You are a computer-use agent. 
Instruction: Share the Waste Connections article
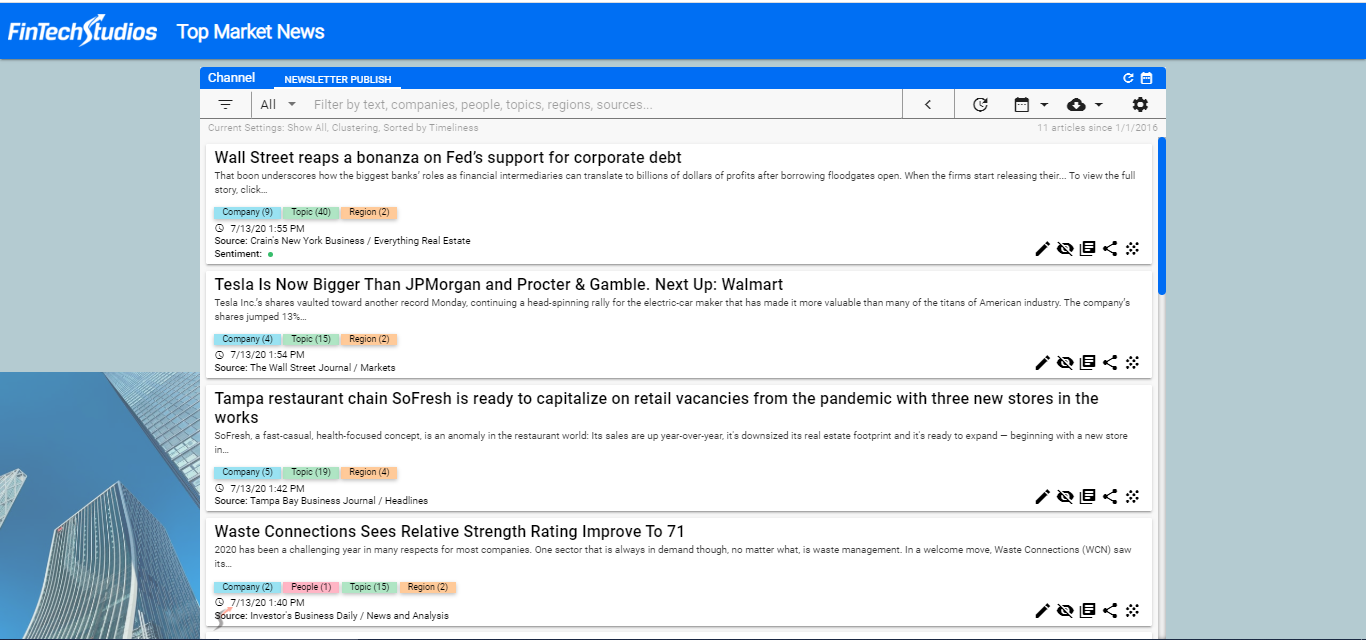[x=1110, y=611]
